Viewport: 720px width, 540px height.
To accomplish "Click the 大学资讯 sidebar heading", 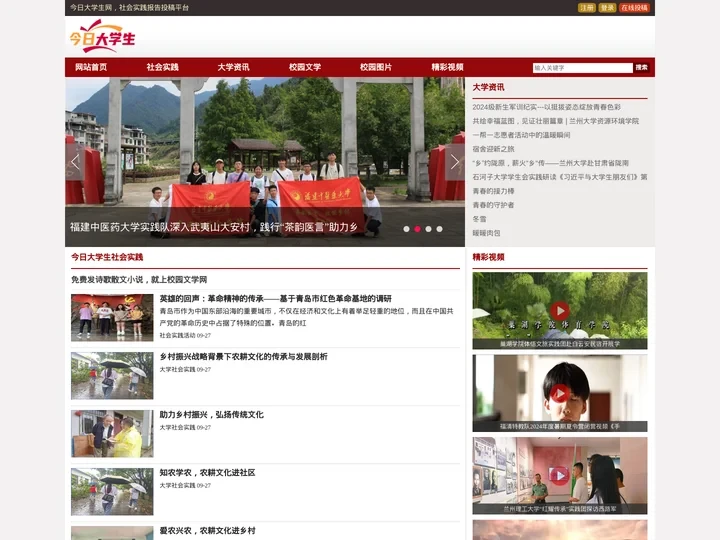I will [488, 87].
